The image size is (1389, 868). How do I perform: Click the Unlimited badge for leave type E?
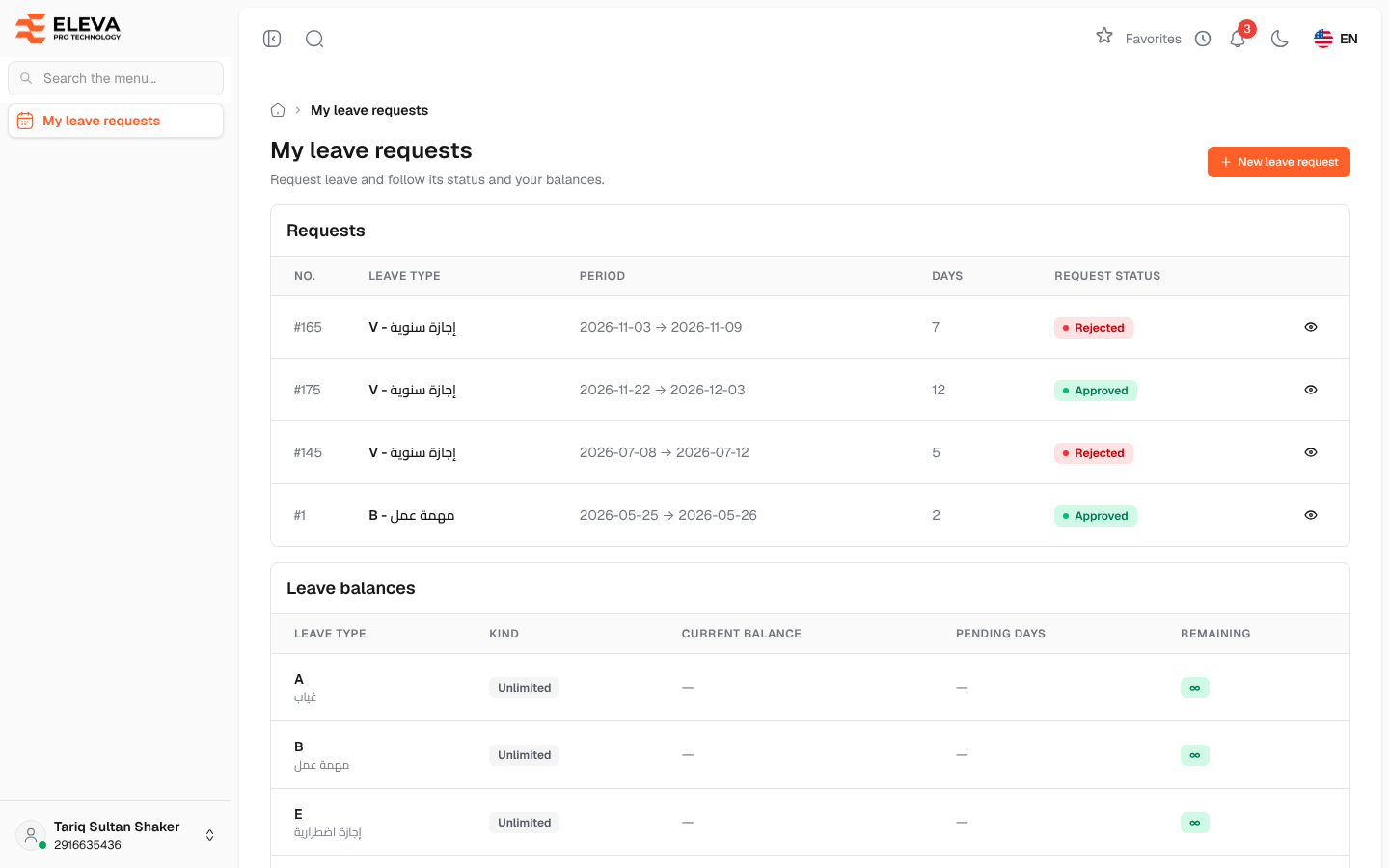tap(525, 823)
